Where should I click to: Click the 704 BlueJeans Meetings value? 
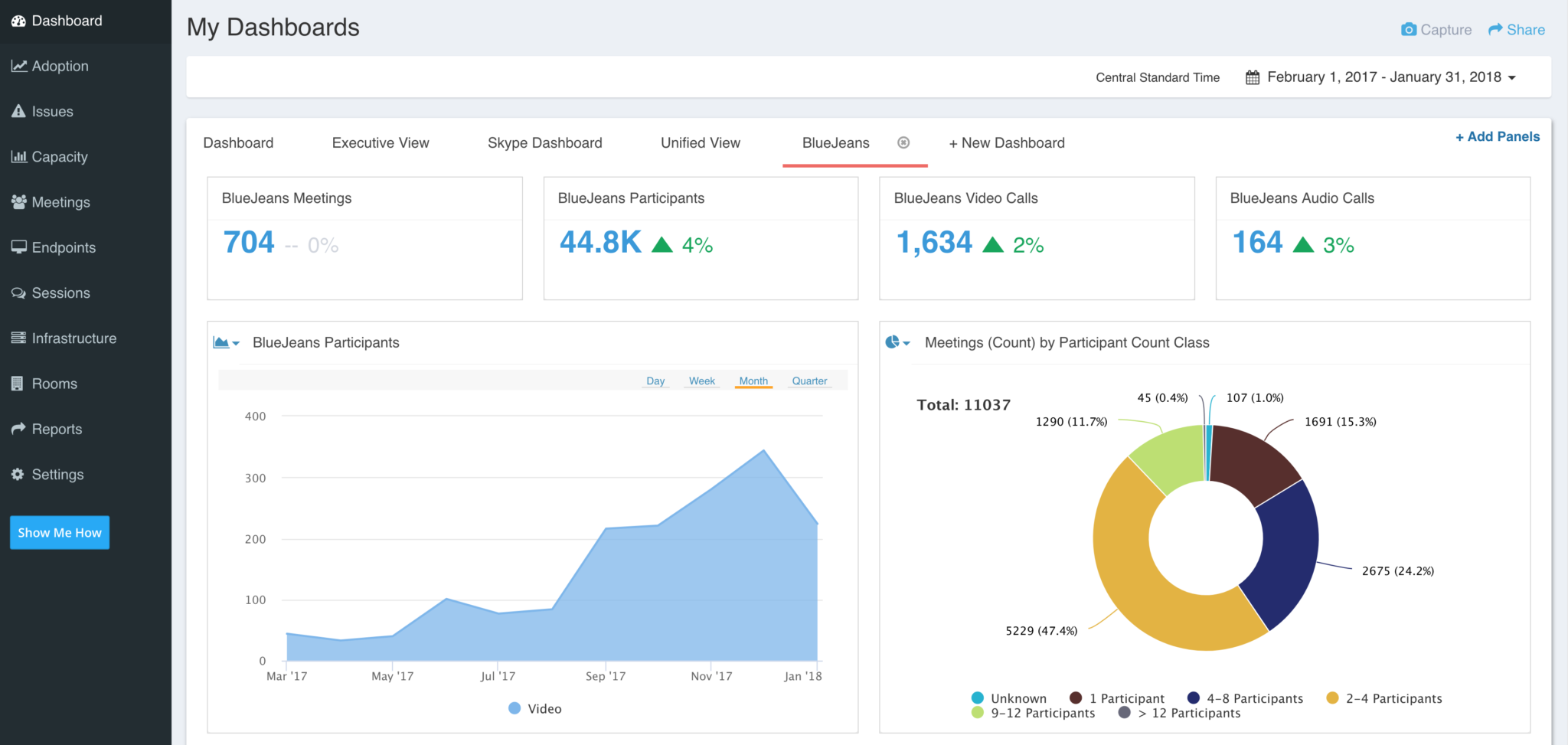pos(249,243)
